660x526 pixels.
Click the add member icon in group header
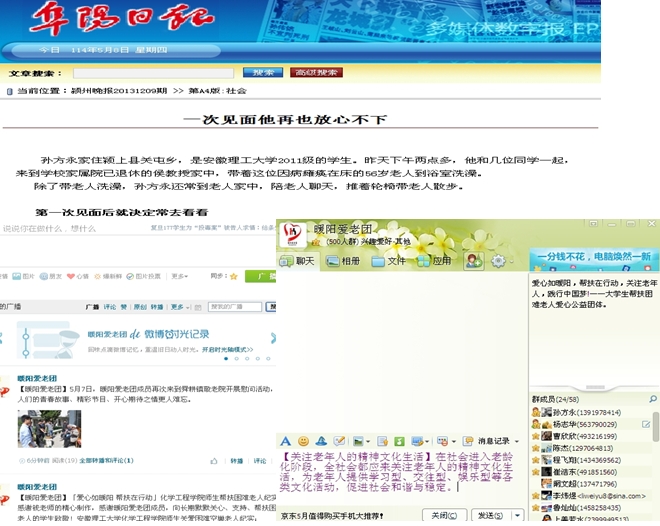[x=472, y=261]
